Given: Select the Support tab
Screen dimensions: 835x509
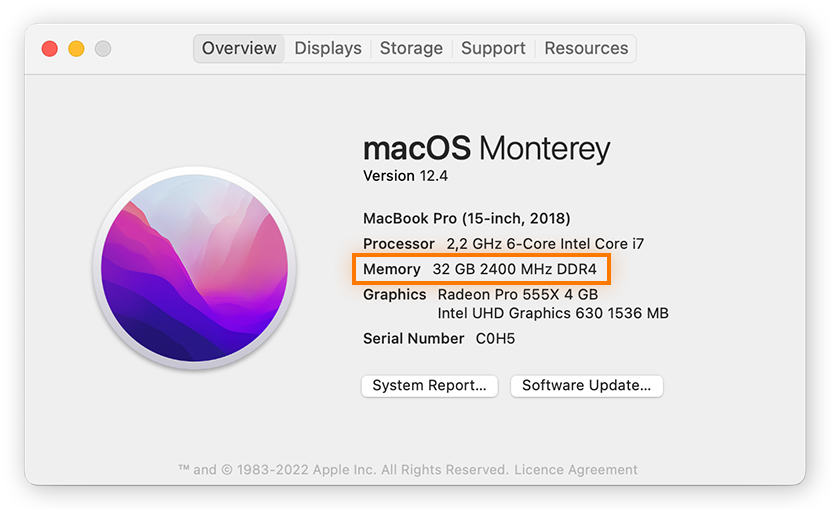Looking at the screenshot, I should coord(493,48).
